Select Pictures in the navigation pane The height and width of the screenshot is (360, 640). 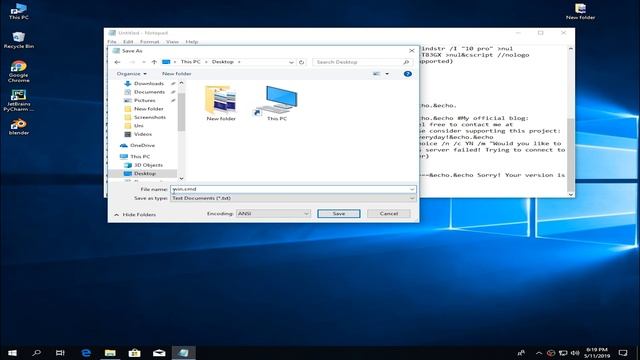tap(144, 100)
